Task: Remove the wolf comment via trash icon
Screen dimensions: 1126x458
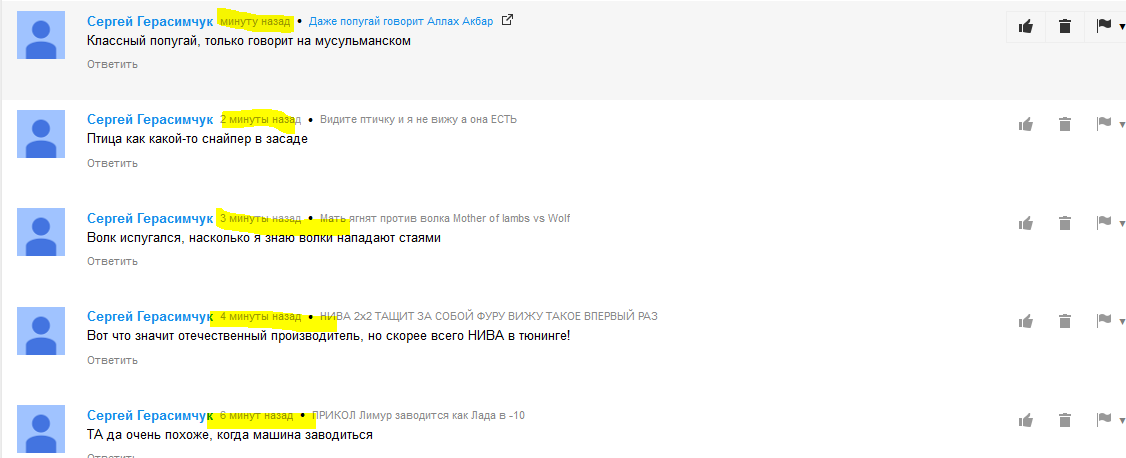Action: 1064,223
